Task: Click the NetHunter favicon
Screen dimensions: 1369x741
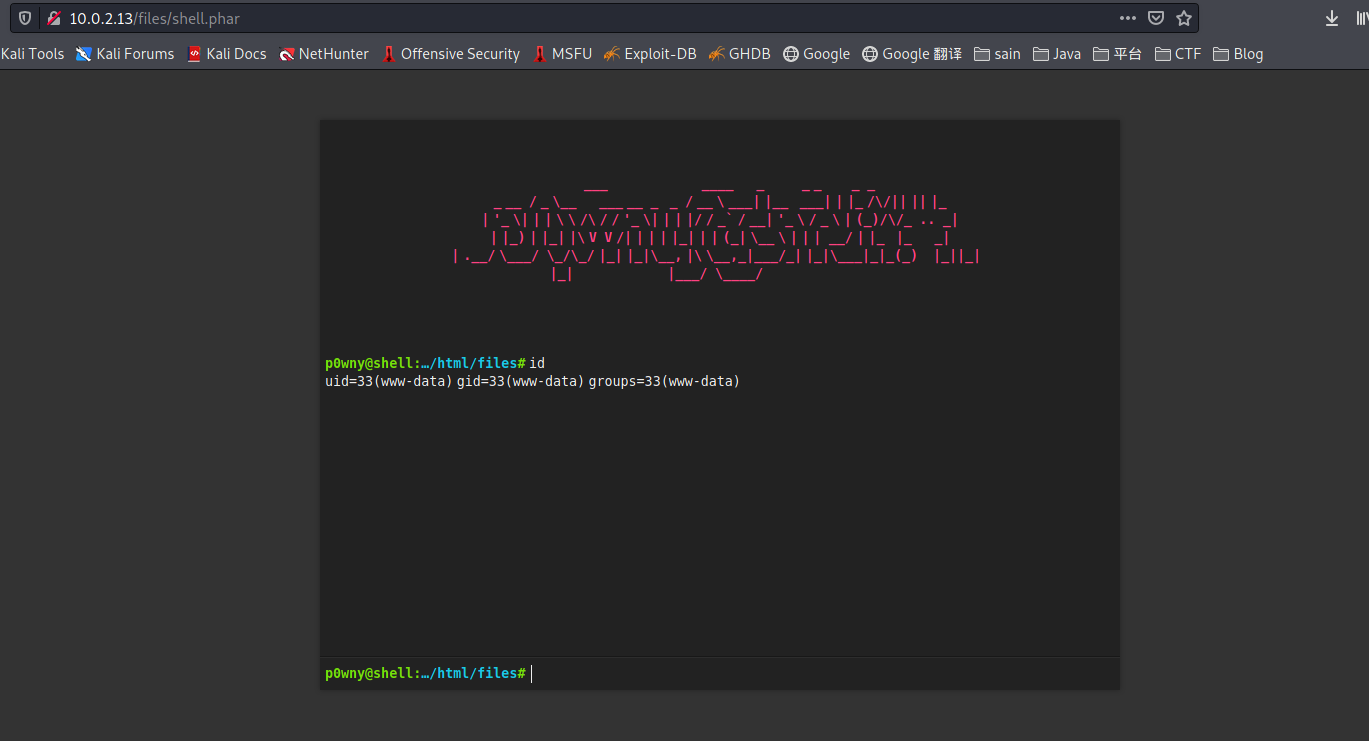Action: (287, 54)
